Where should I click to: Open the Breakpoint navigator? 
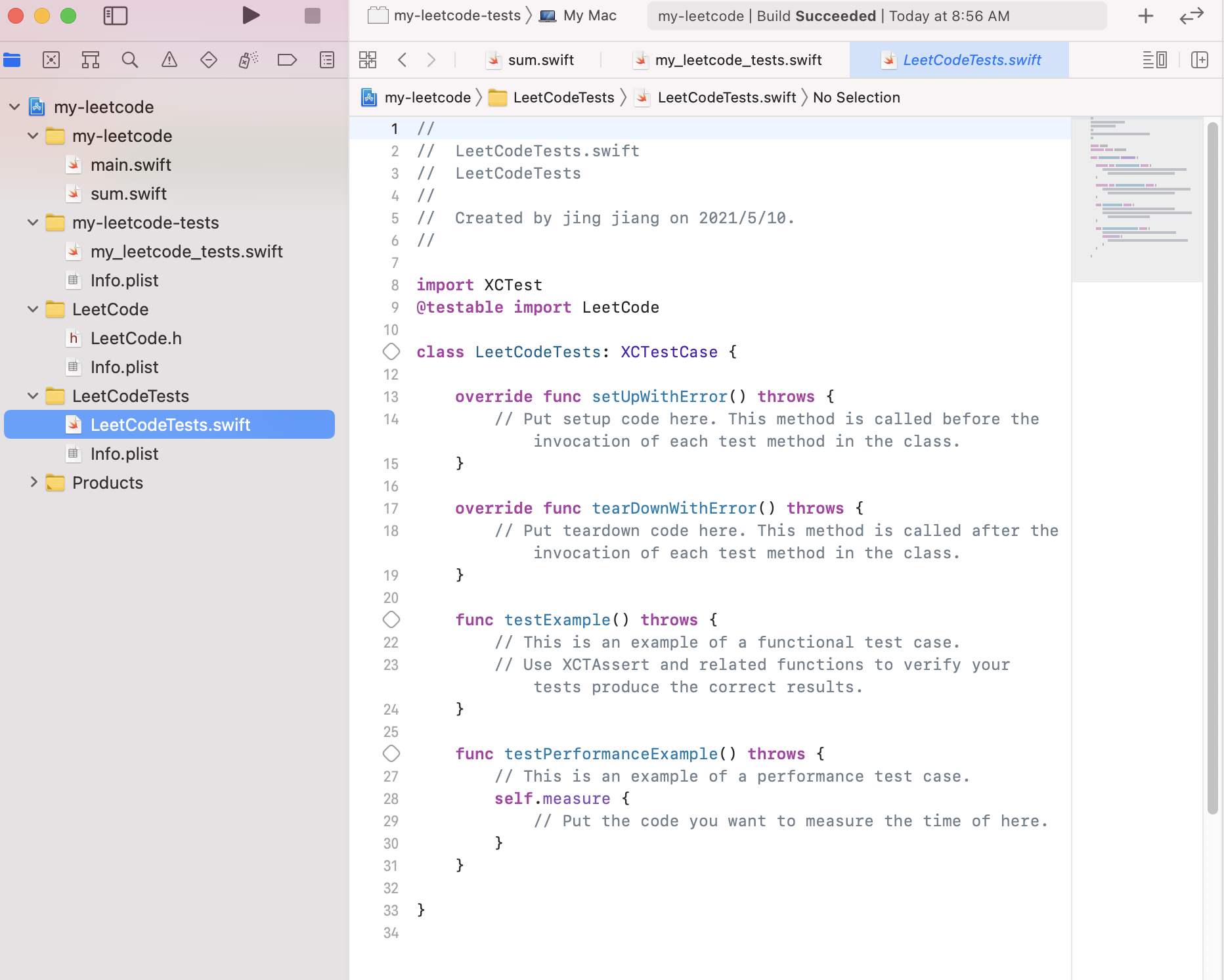[288, 60]
